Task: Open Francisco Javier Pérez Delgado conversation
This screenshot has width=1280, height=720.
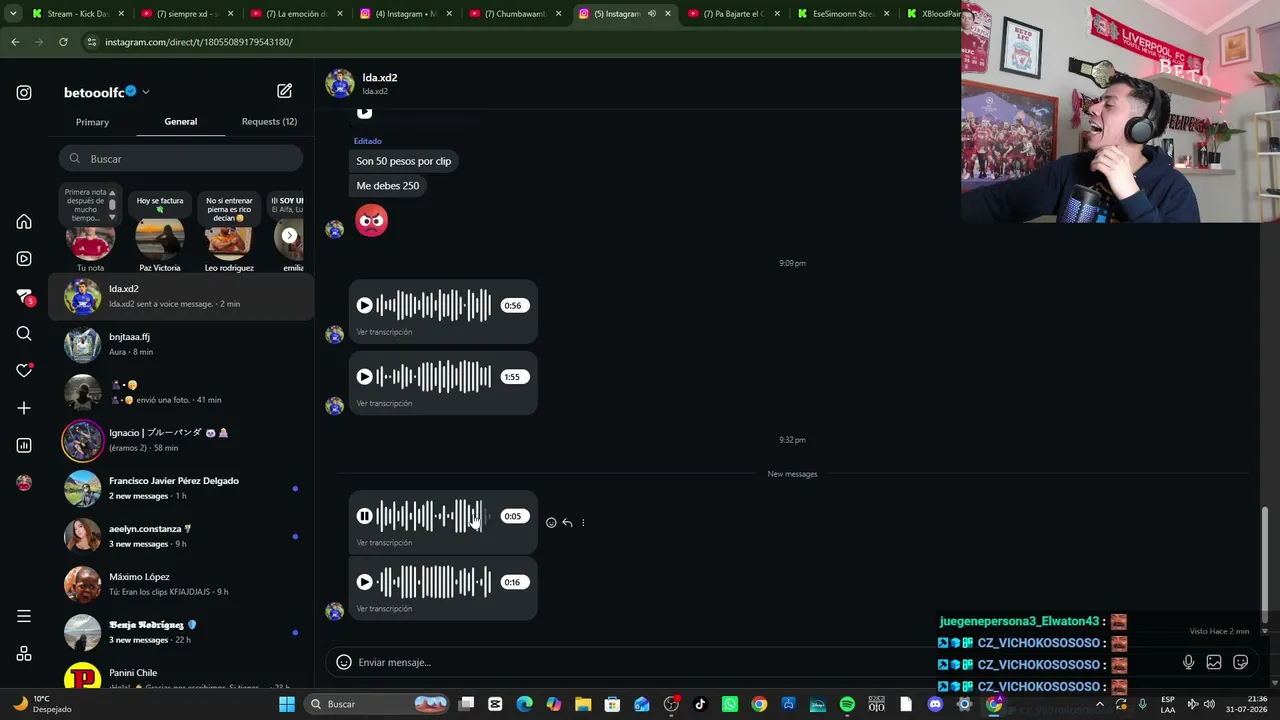Action: click(181, 488)
